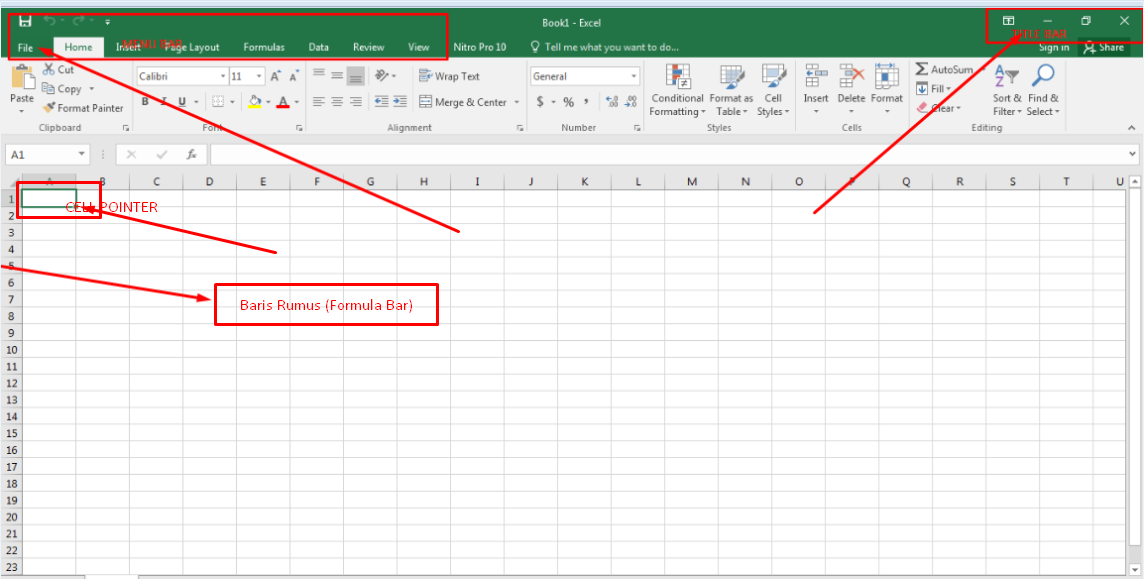This screenshot has width=1144, height=579.
Task: Toggle Italic formatting
Action: (x=163, y=101)
